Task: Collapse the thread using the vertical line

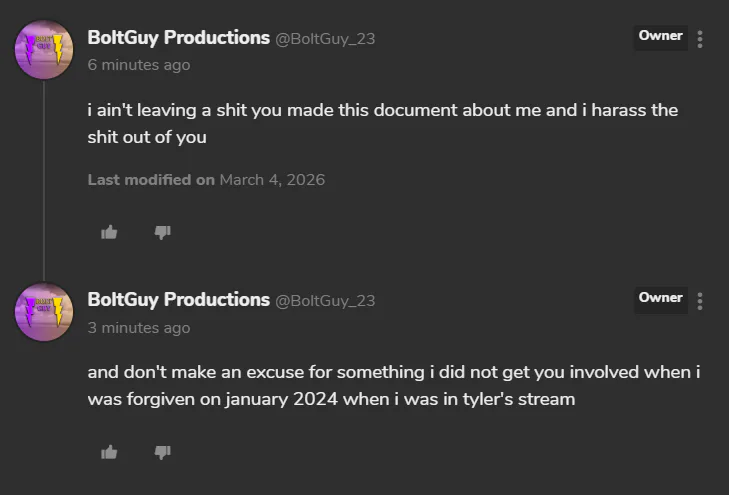Action: tap(44, 180)
